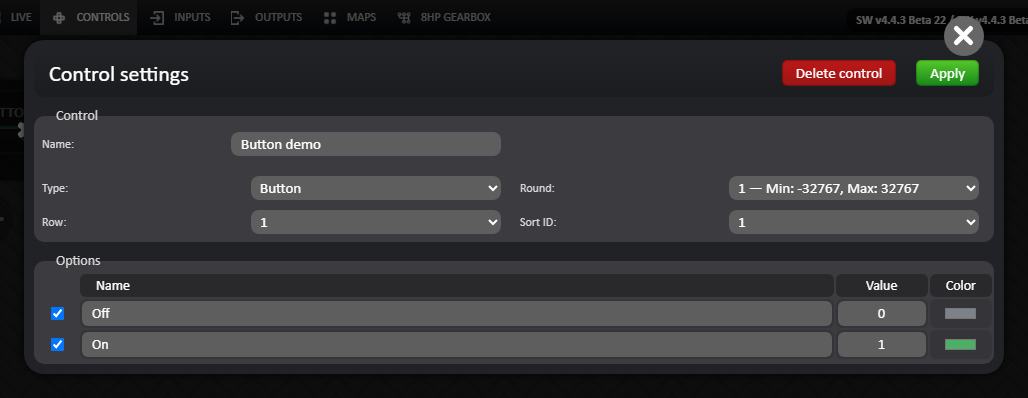Click the 8HP GEARBOX gear icon
The image size is (1028, 398).
(x=405, y=18)
